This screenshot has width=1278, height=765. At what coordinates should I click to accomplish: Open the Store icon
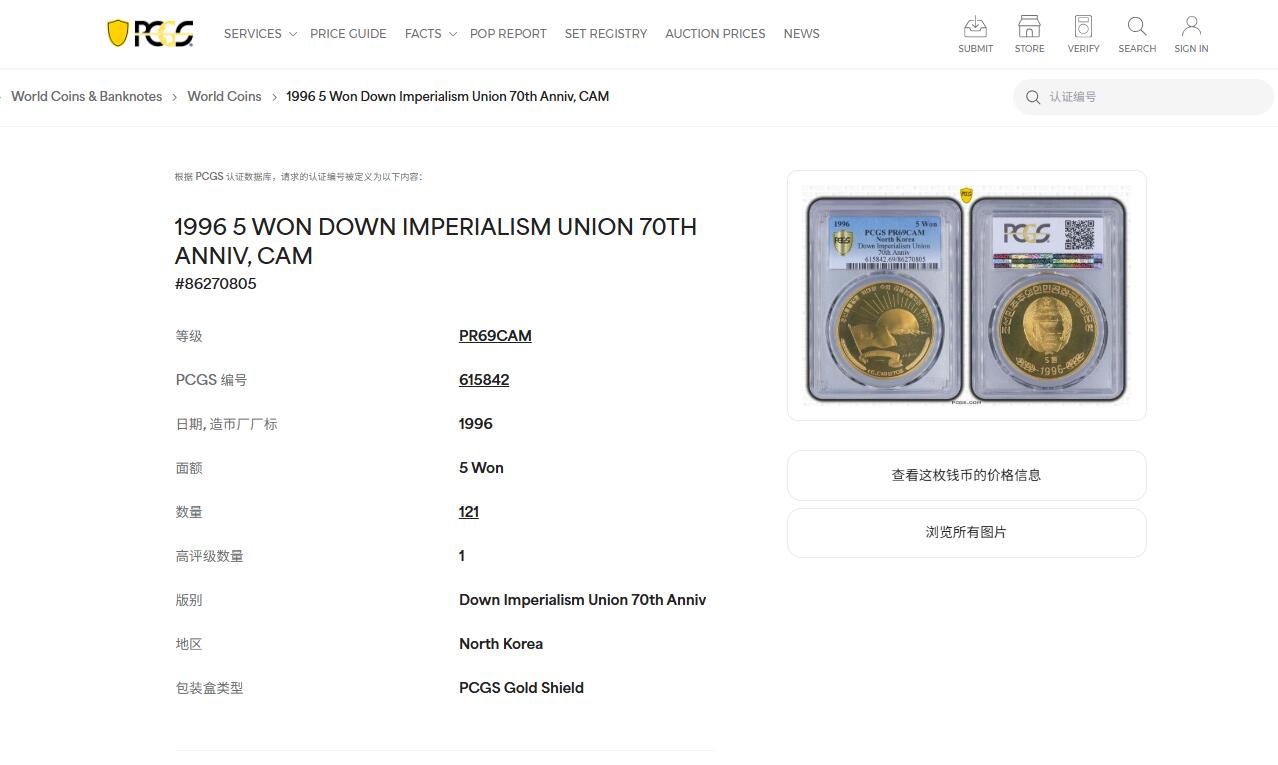click(x=1029, y=26)
